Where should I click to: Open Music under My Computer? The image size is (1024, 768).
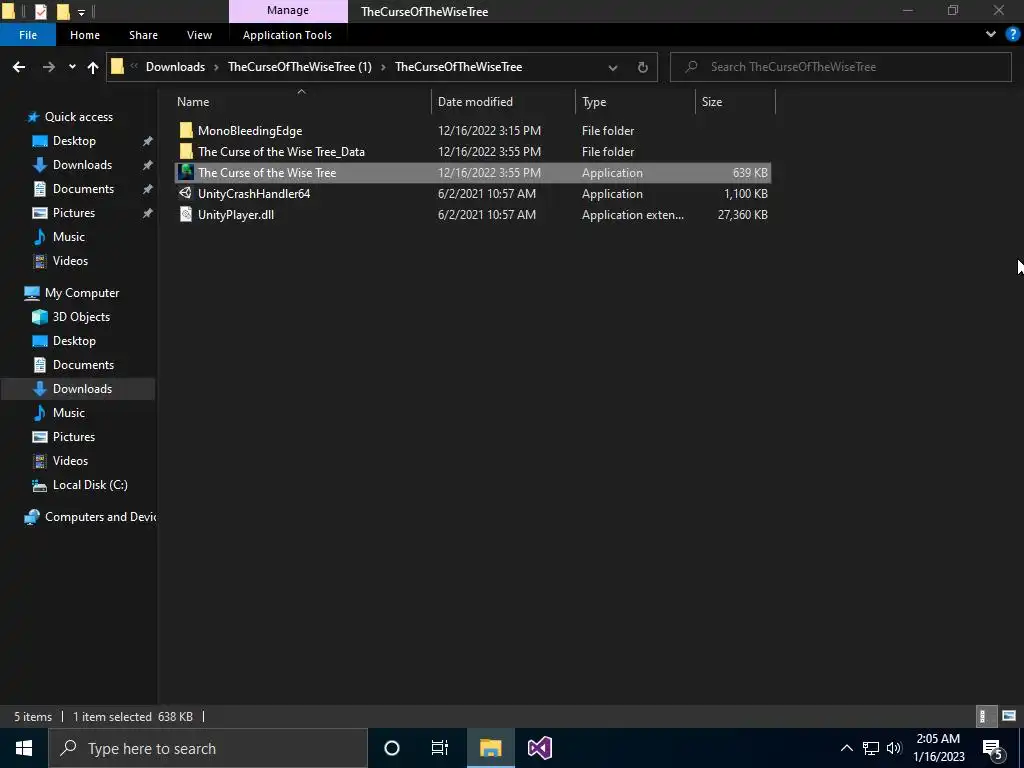click(x=69, y=413)
